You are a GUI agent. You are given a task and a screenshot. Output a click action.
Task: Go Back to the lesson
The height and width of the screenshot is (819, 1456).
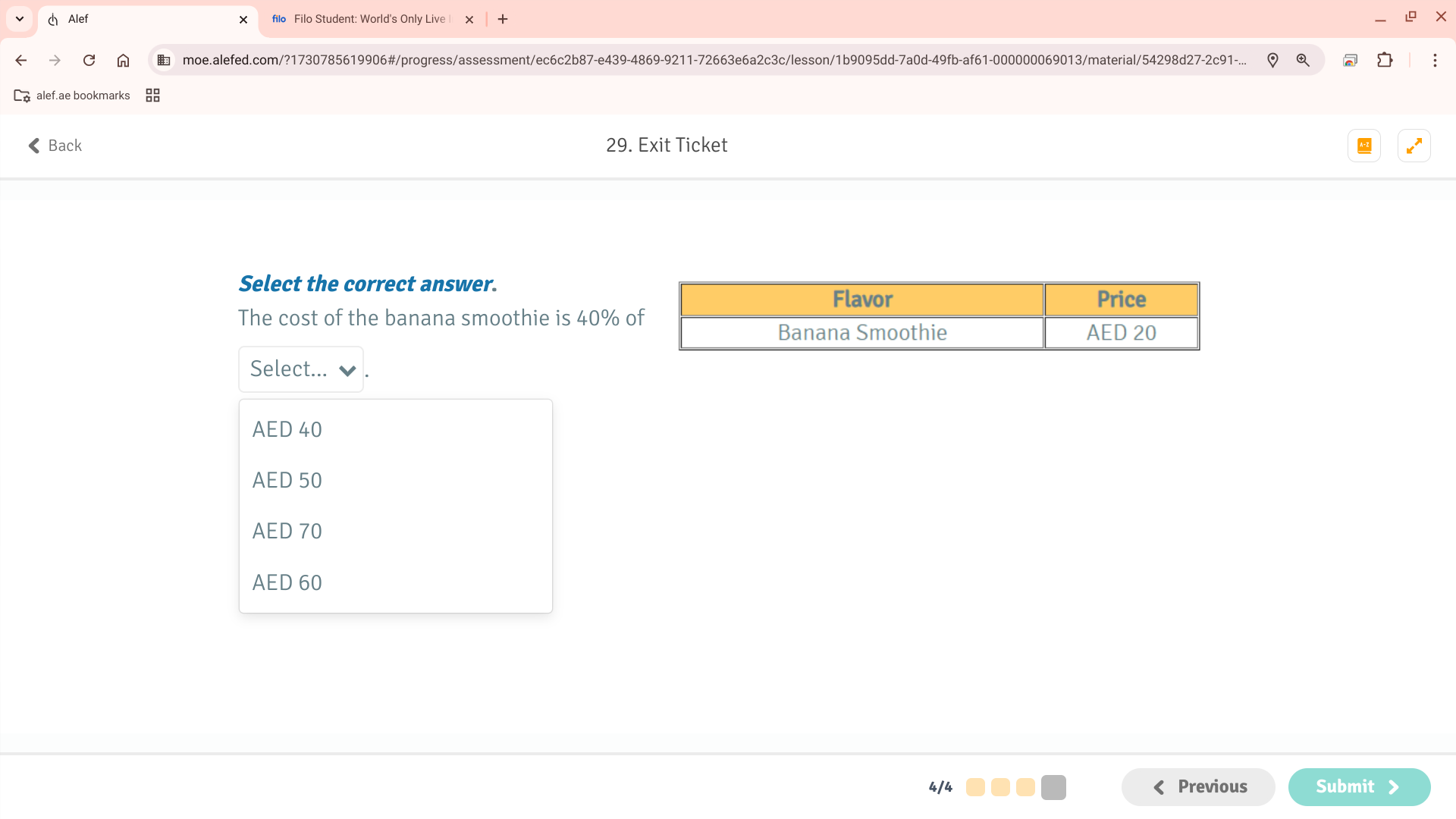55,146
